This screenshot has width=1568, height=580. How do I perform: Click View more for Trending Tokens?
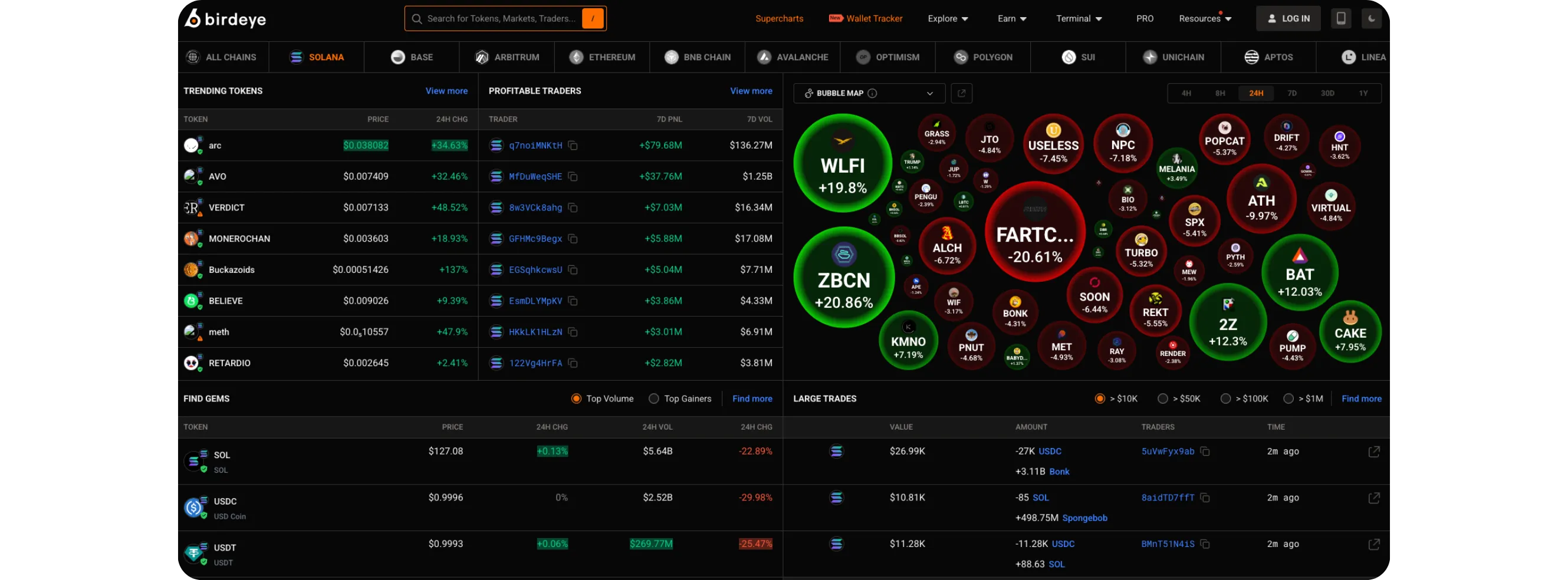coord(446,91)
